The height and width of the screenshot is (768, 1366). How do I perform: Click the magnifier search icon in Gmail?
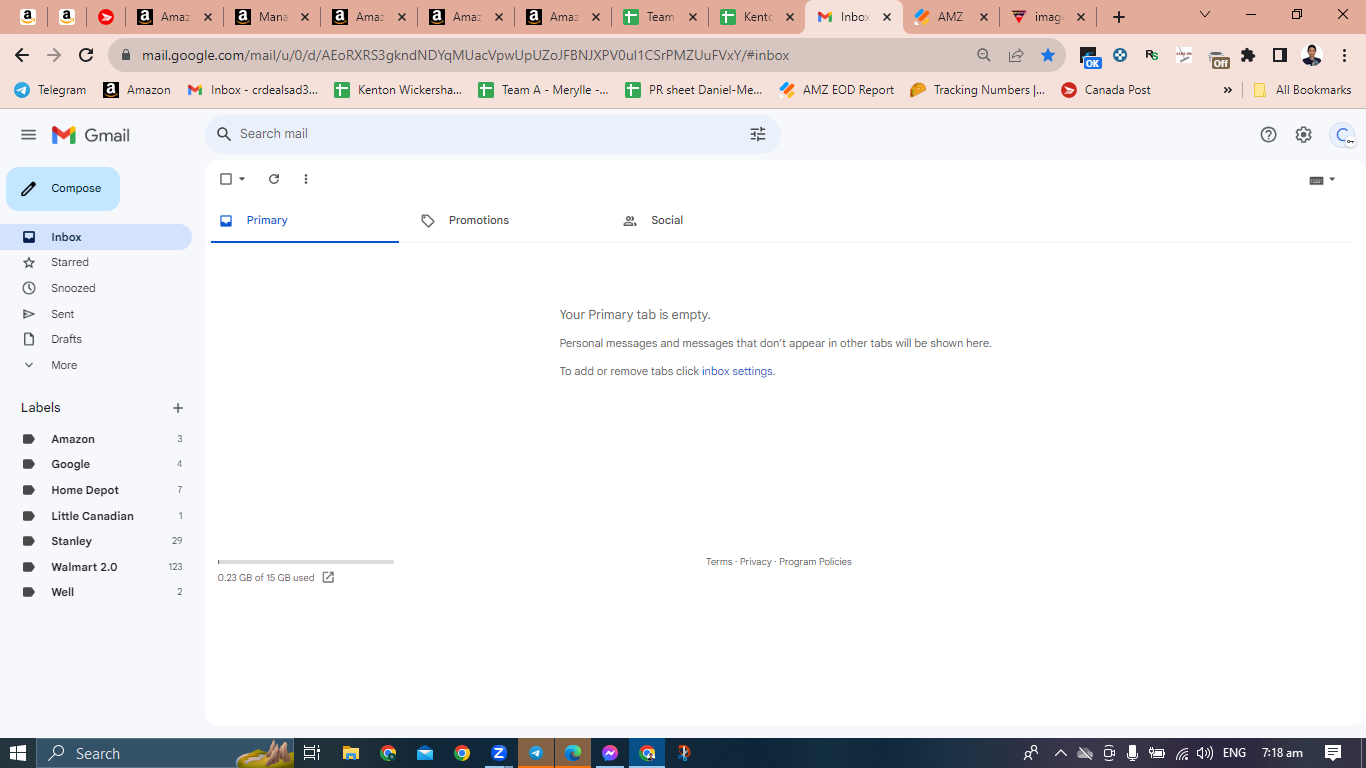coord(224,134)
